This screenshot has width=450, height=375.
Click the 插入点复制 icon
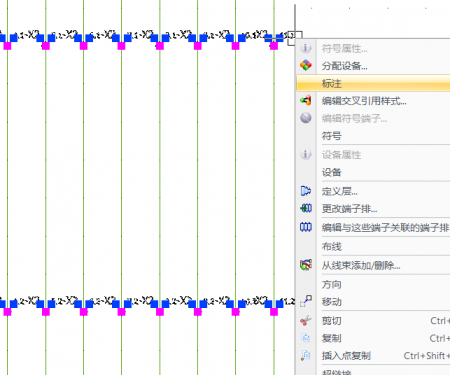[306, 355]
